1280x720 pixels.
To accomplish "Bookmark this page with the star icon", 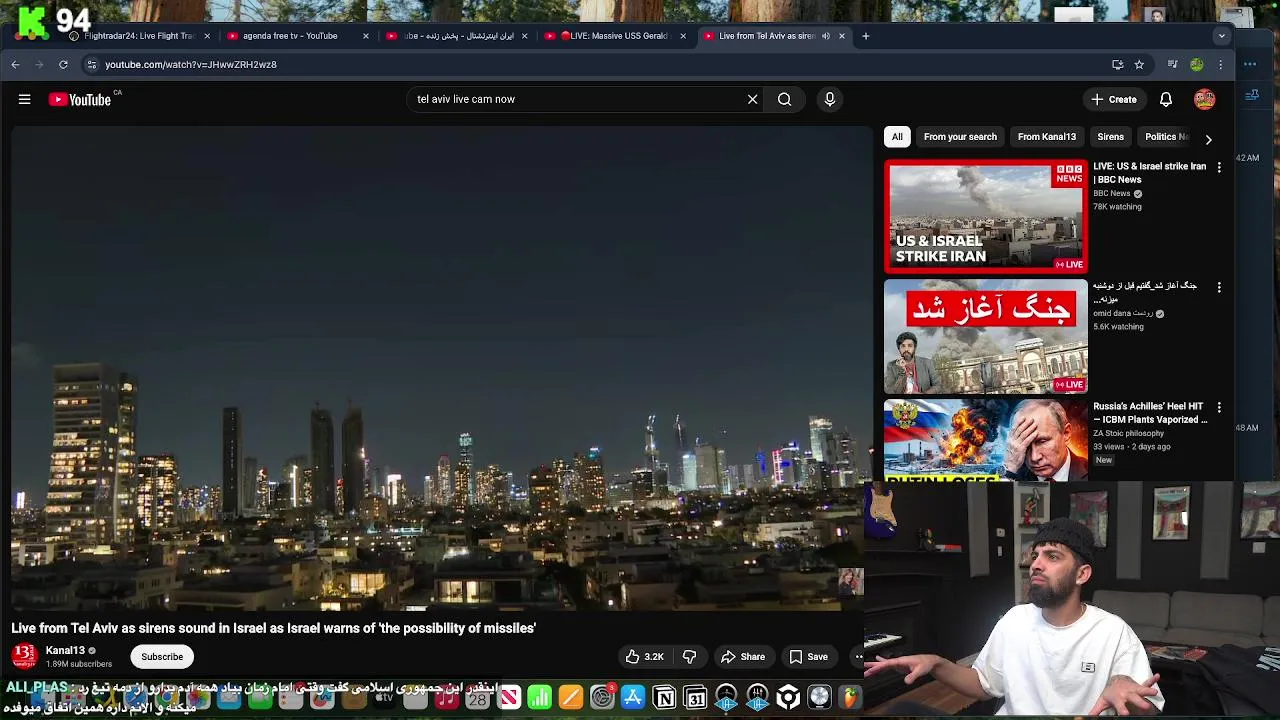I will pyautogui.click(x=1139, y=64).
